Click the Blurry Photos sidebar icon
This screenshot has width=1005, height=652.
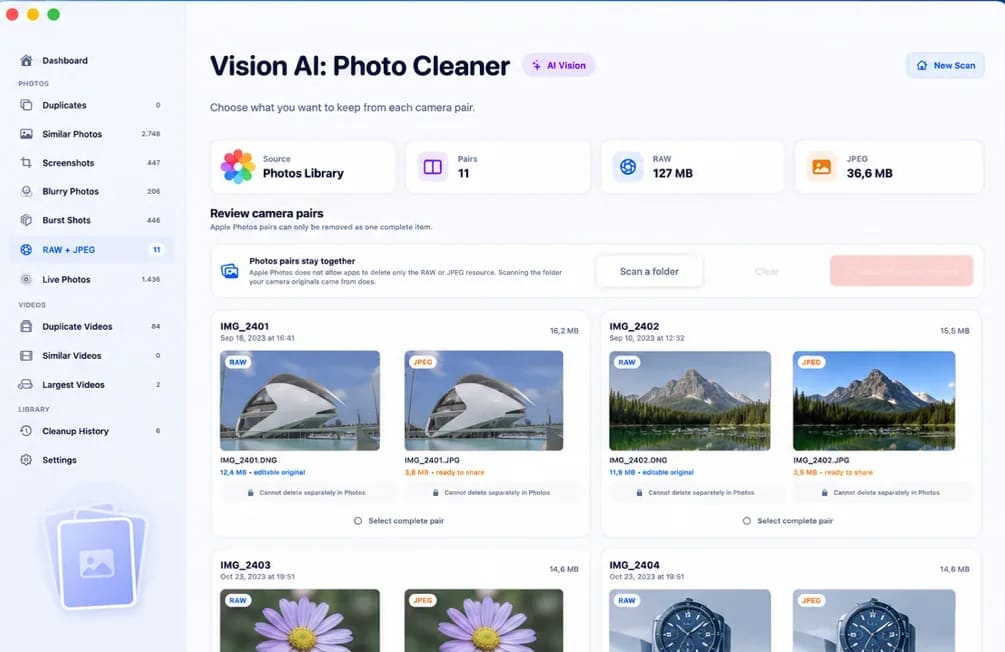tap(26, 191)
